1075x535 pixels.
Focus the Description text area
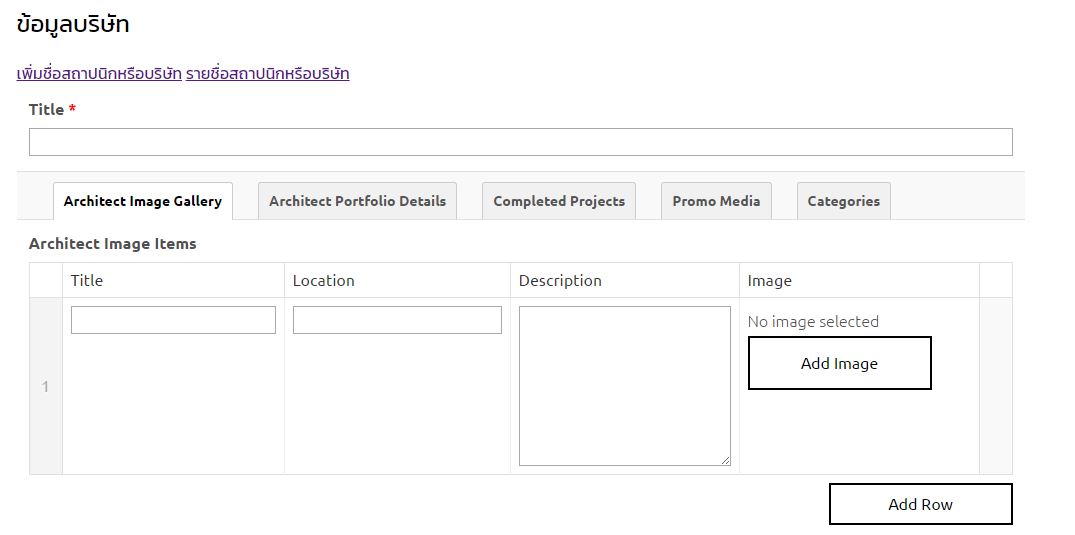click(x=624, y=385)
